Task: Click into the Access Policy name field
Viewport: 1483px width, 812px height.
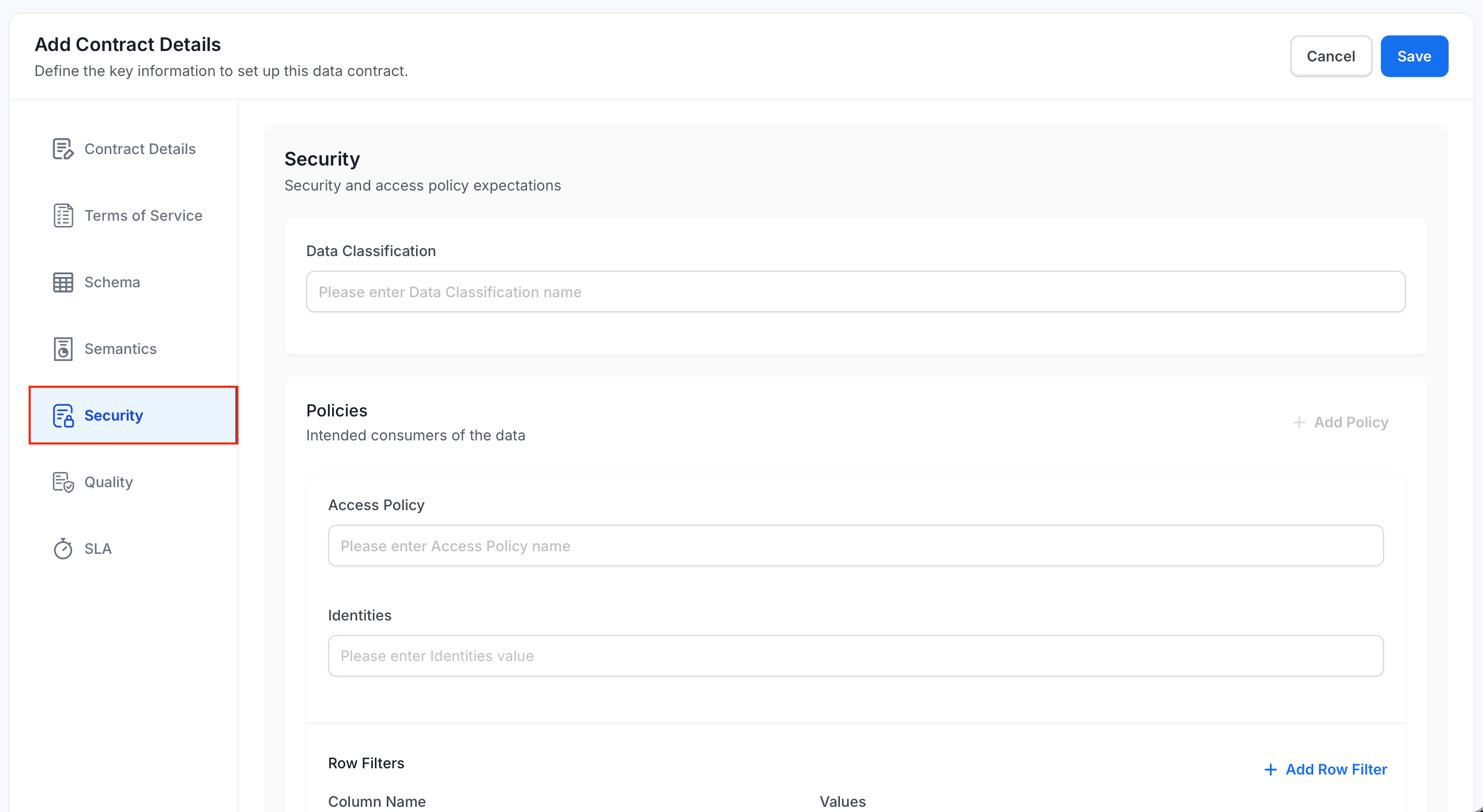Action: point(856,545)
